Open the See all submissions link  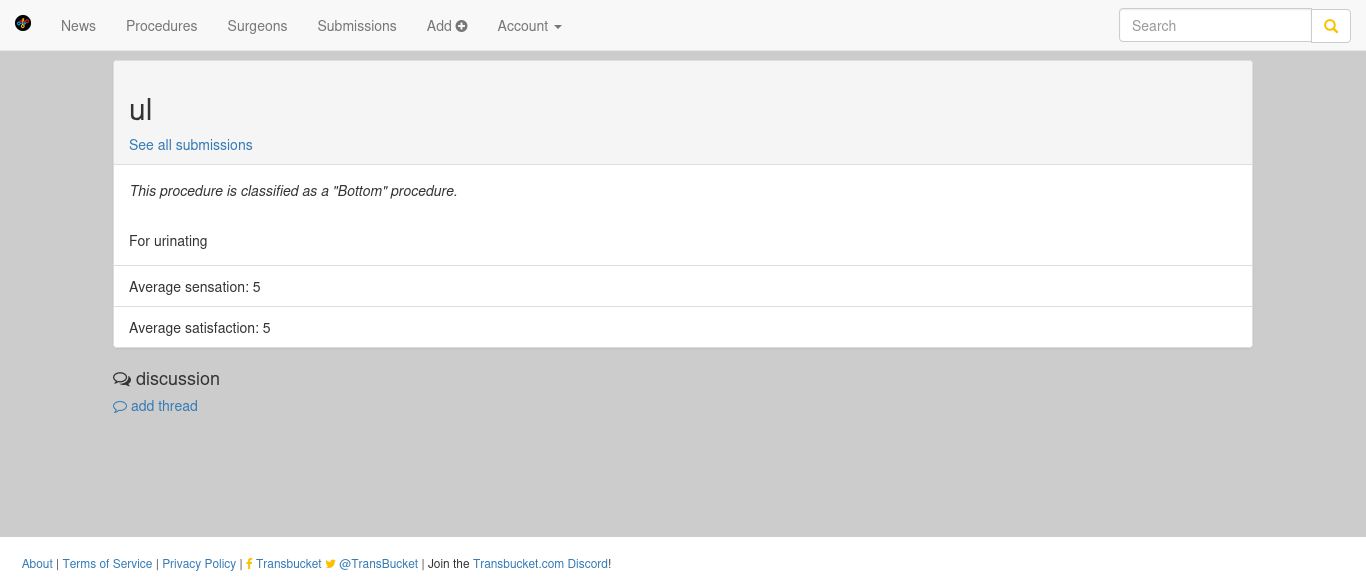click(191, 145)
